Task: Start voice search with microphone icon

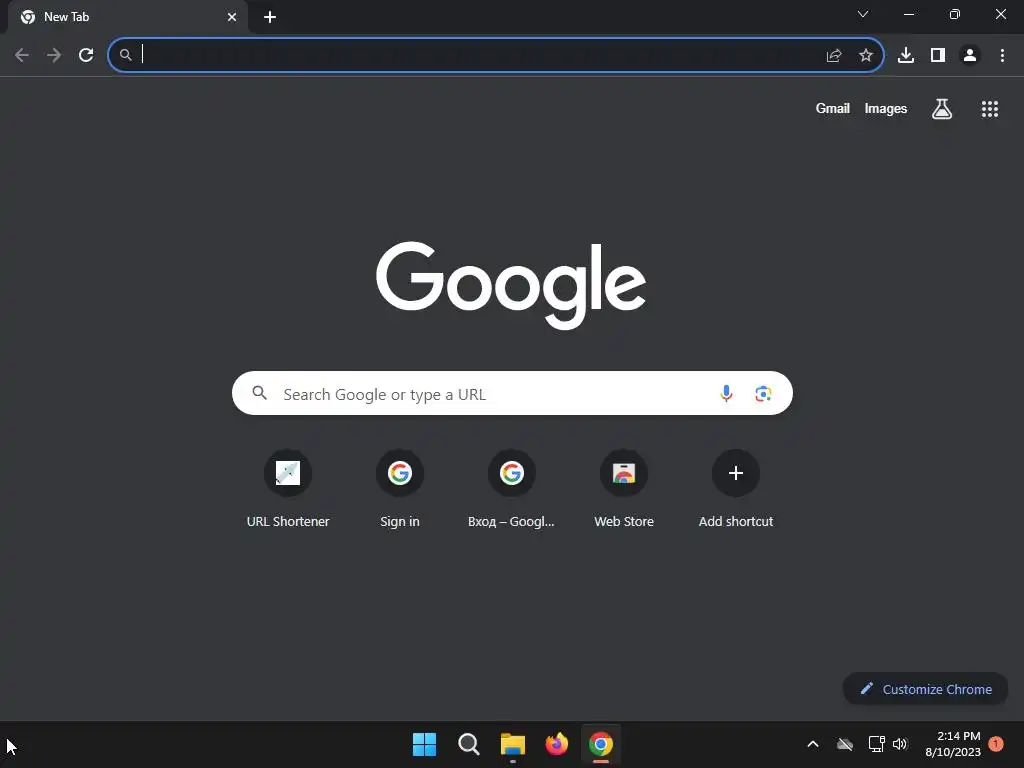Action: tap(726, 393)
